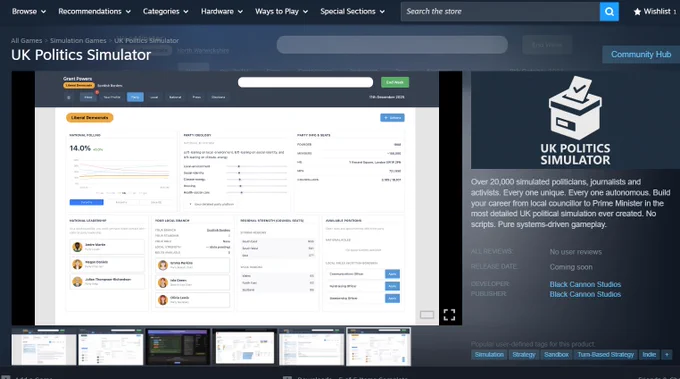Select the highlighted sixth screenshot thumbnail
The height and width of the screenshot is (379, 680).
pyautogui.click(x=379, y=347)
